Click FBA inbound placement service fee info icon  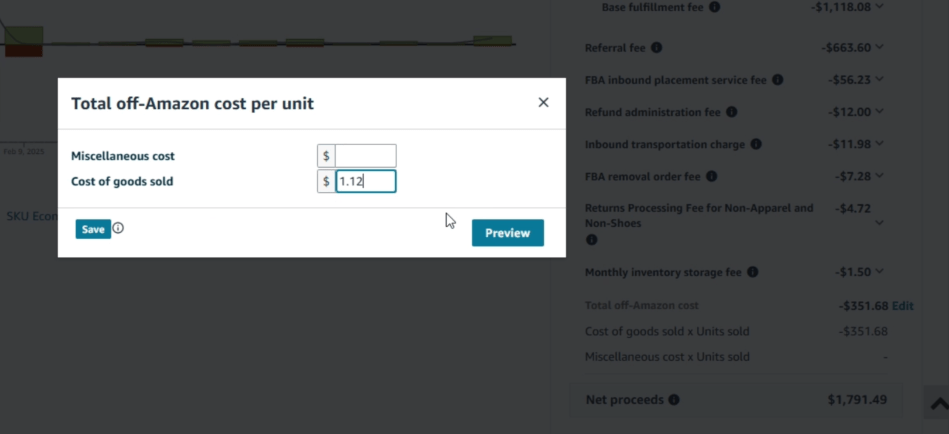click(x=778, y=80)
